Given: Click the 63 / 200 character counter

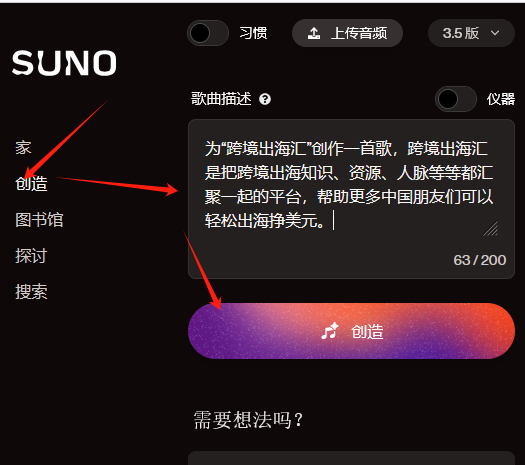Looking at the screenshot, I should click(479, 260).
